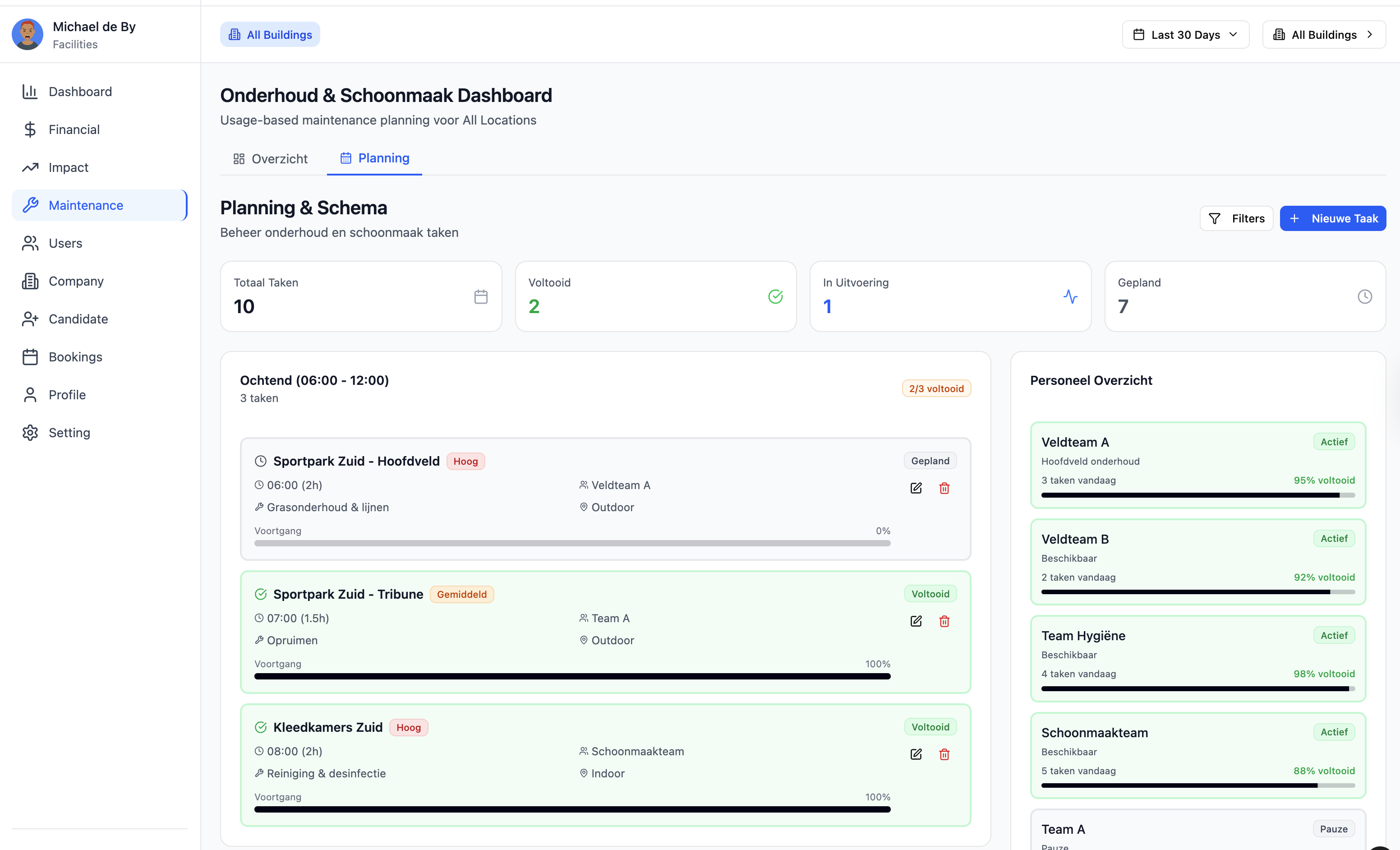
Task: Click the Candidate add-user icon
Action: click(30, 319)
